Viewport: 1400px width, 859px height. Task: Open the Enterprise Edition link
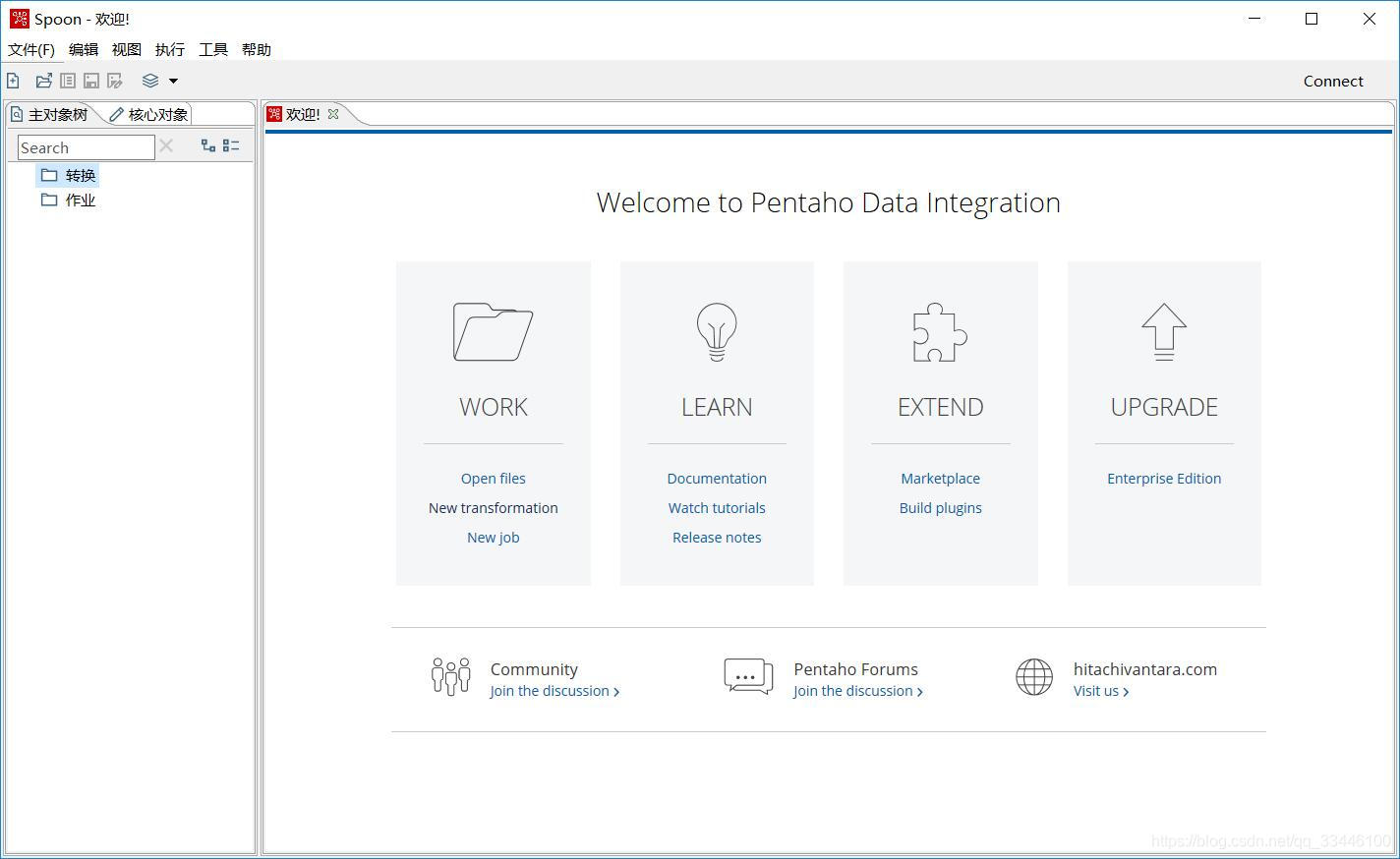(x=1164, y=479)
